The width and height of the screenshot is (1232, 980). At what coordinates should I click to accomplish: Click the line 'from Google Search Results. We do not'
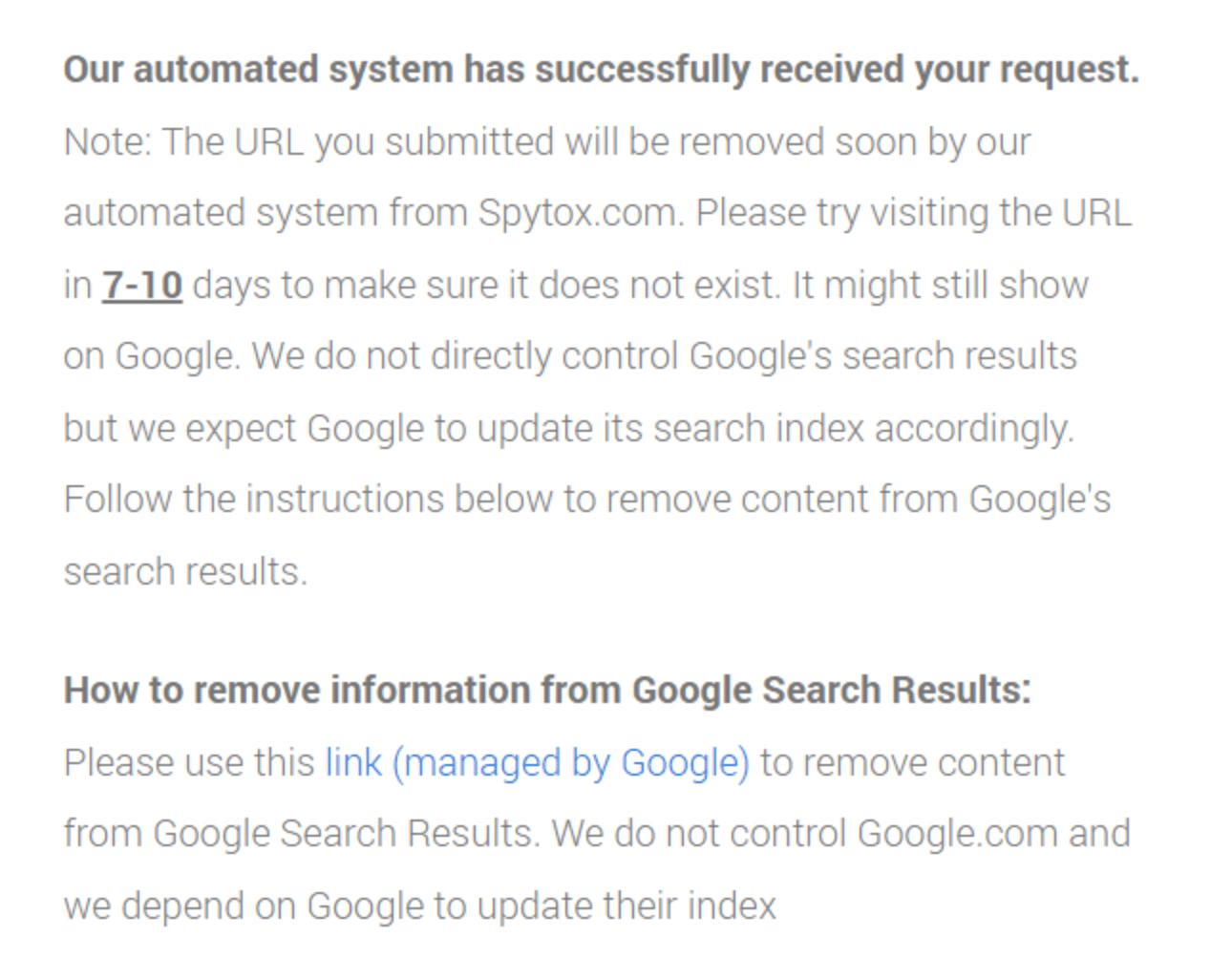[597, 834]
